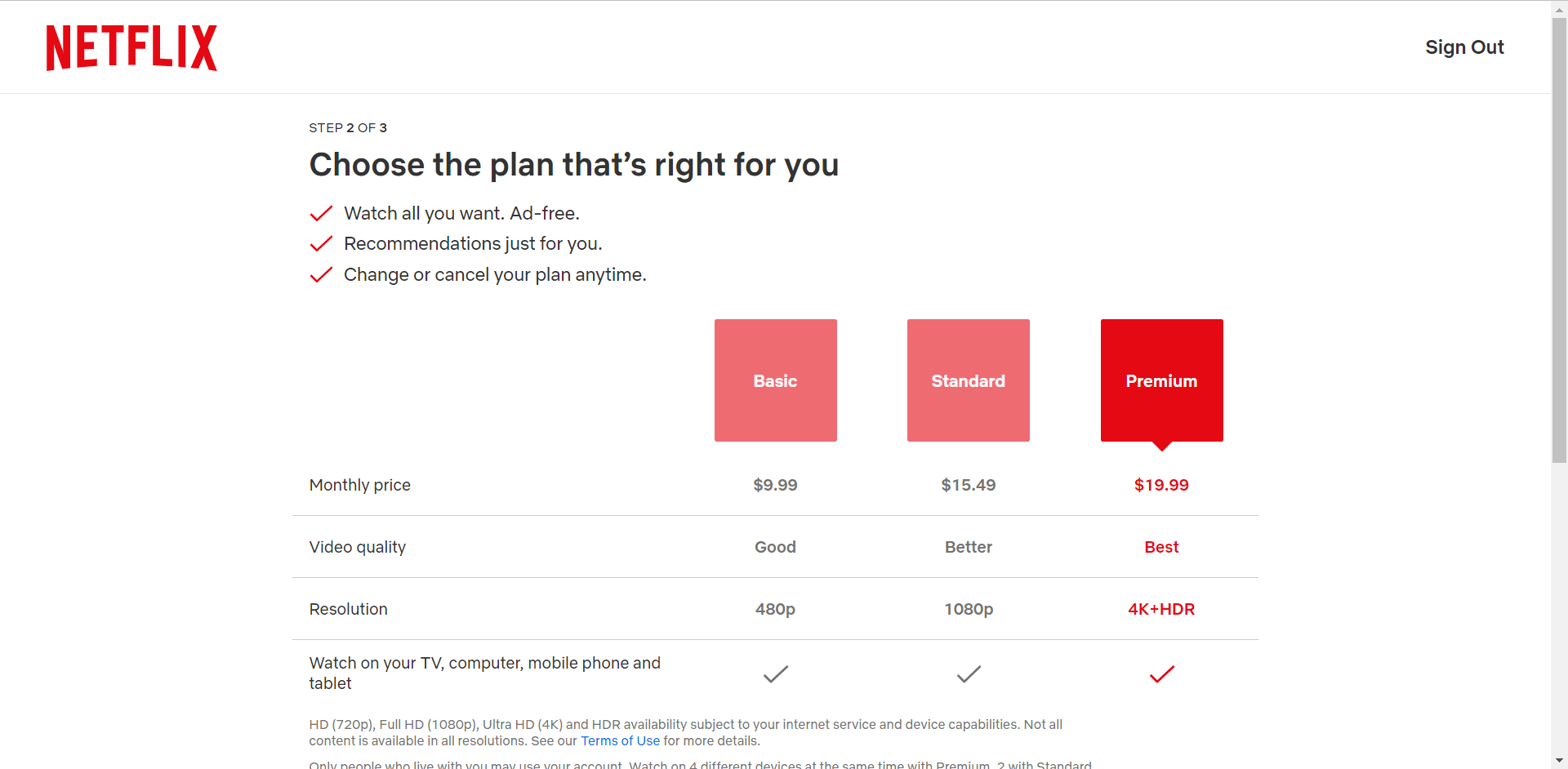Image resolution: width=1568 pixels, height=769 pixels.
Task: Click Standard plan device support checkmark
Action: point(969,674)
